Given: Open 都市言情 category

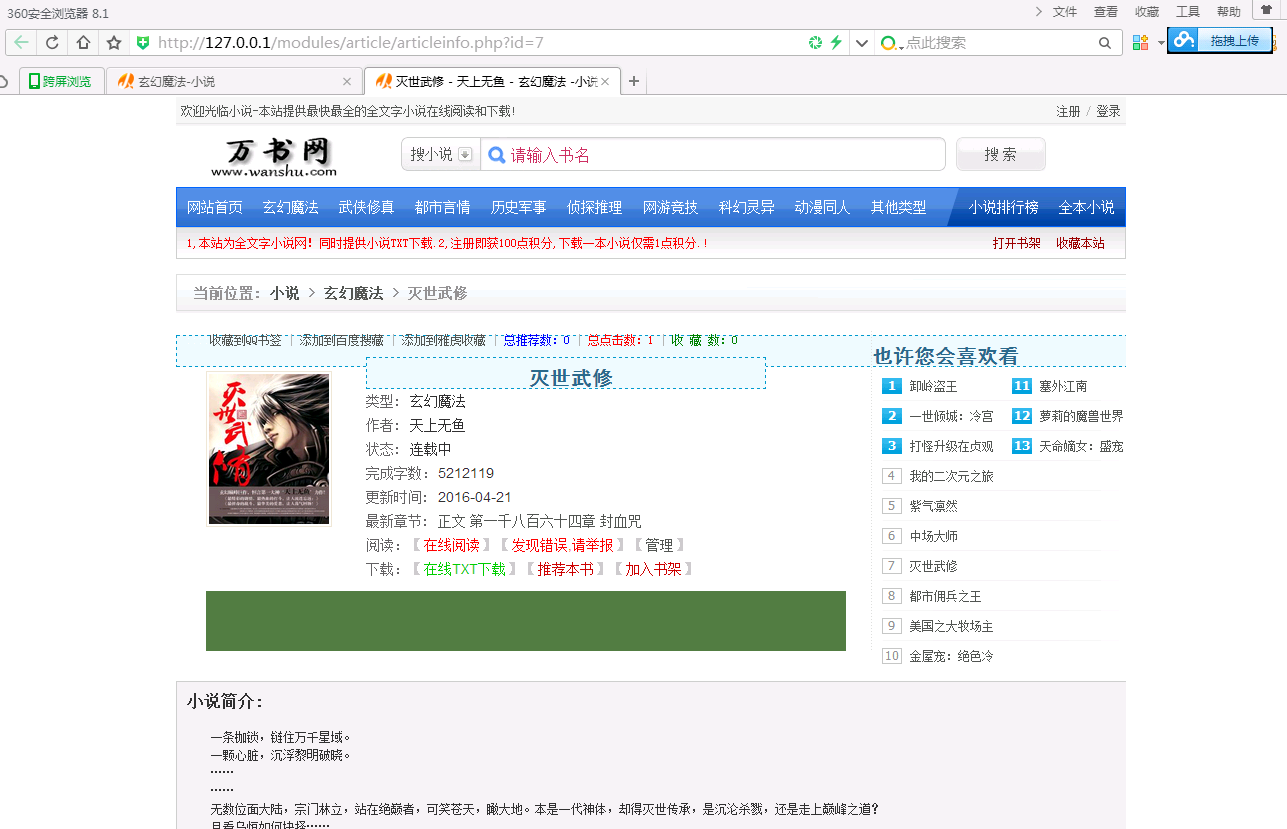Looking at the screenshot, I should (x=443, y=207).
